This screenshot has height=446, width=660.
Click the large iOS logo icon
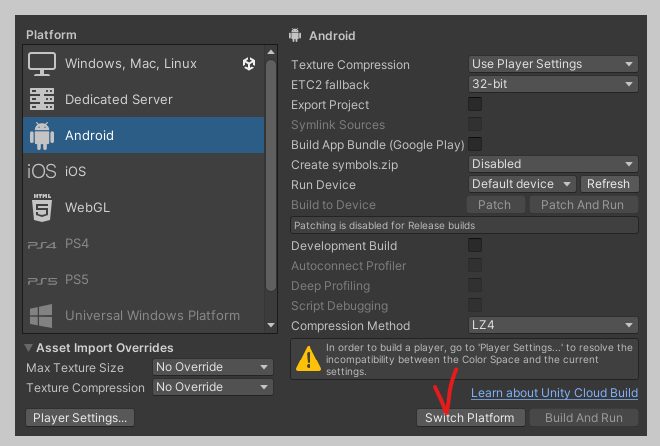[x=41, y=171]
